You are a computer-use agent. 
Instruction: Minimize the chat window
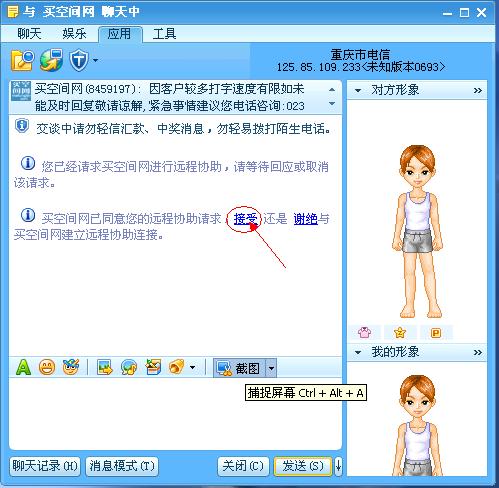447,13
